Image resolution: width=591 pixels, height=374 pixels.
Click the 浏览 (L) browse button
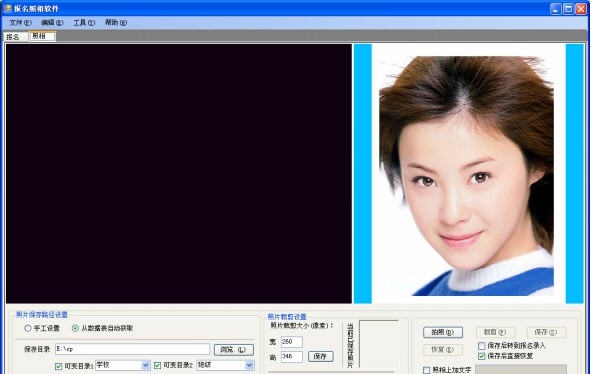pyautogui.click(x=234, y=349)
